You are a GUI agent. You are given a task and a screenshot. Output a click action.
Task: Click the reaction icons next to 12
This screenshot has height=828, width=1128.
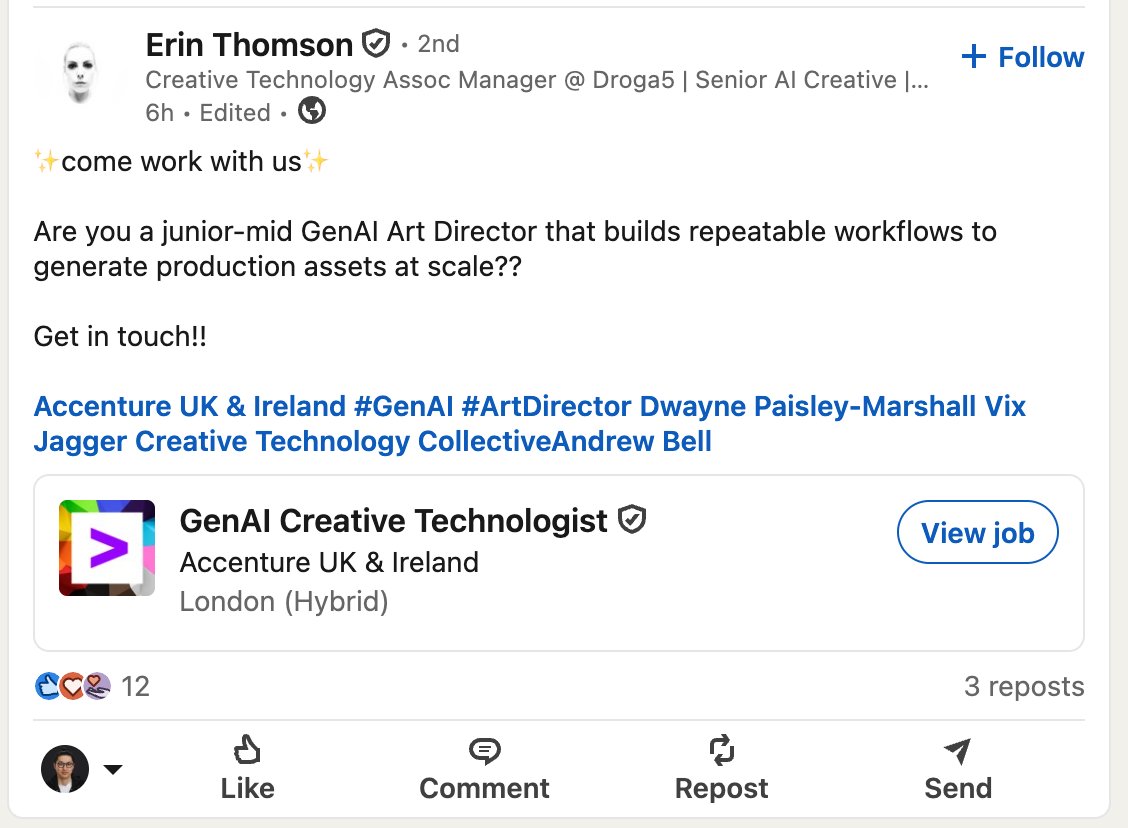tap(73, 686)
